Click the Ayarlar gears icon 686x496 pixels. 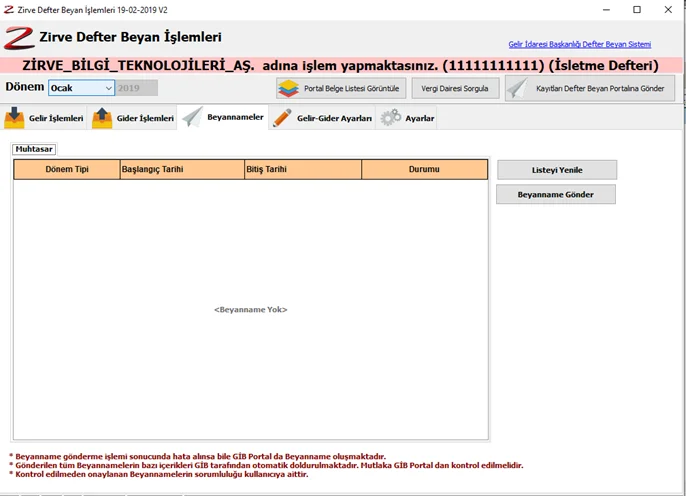[x=391, y=118]
